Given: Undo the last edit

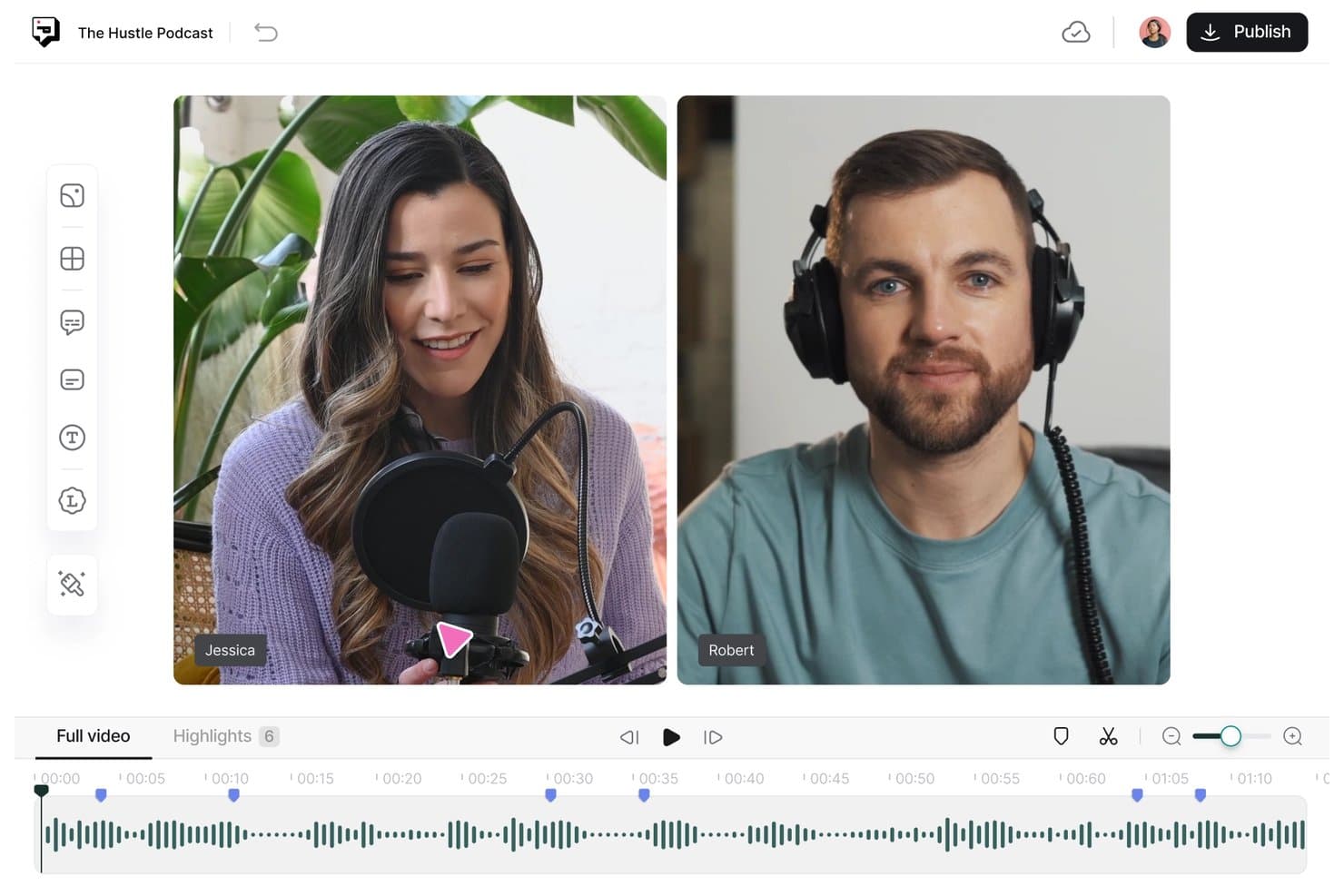Looking at the screenshot, I should (266, 33).
